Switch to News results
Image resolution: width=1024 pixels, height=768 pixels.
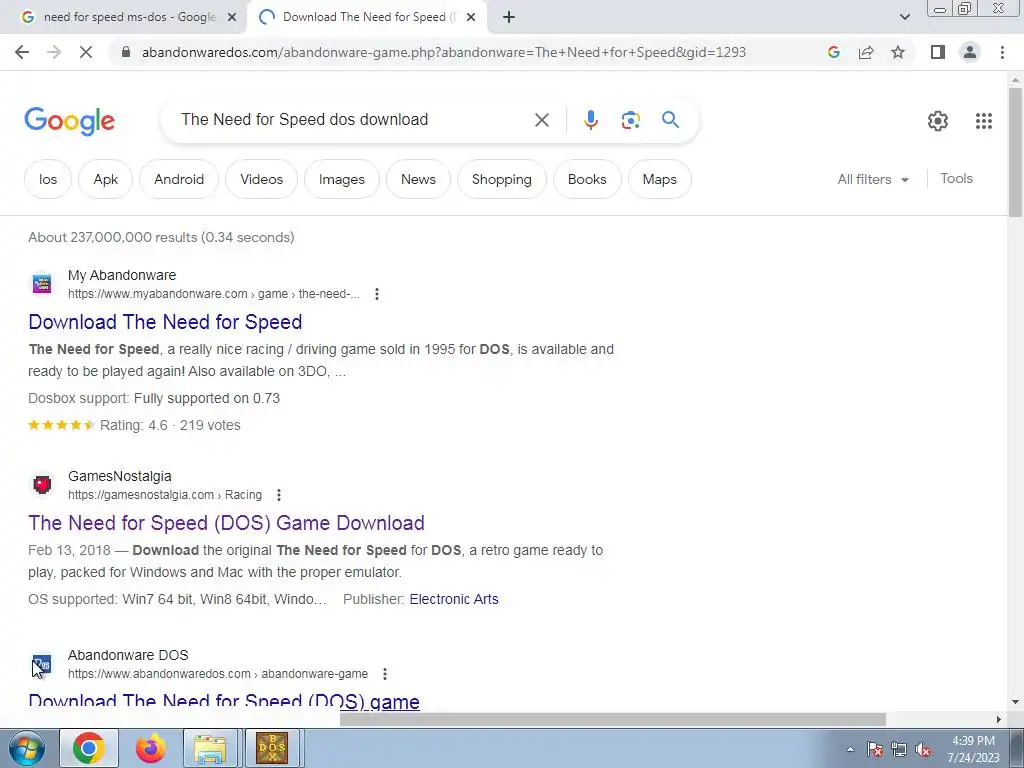418,179
